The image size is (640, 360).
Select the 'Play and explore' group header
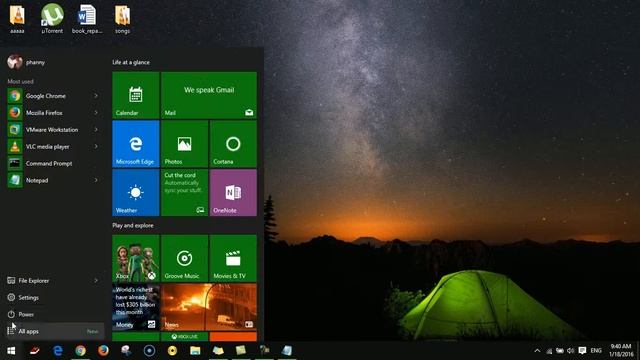[133, 225]
